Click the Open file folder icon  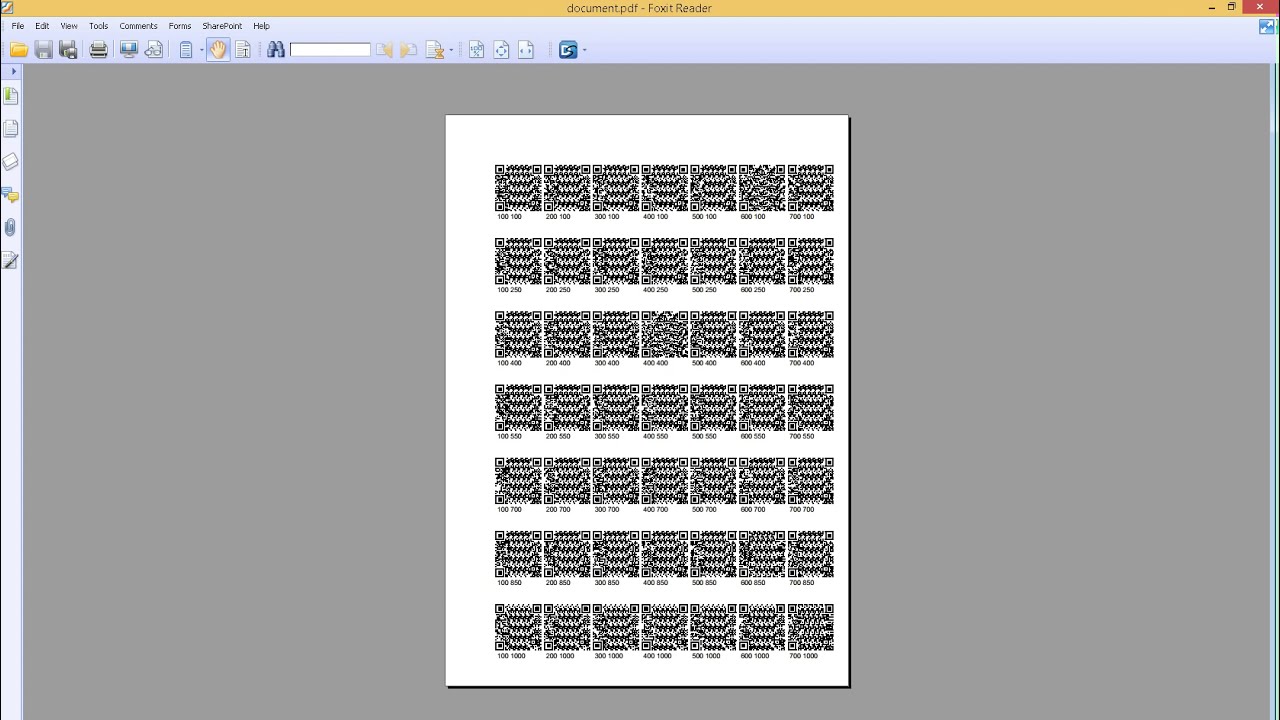[18, 50]
